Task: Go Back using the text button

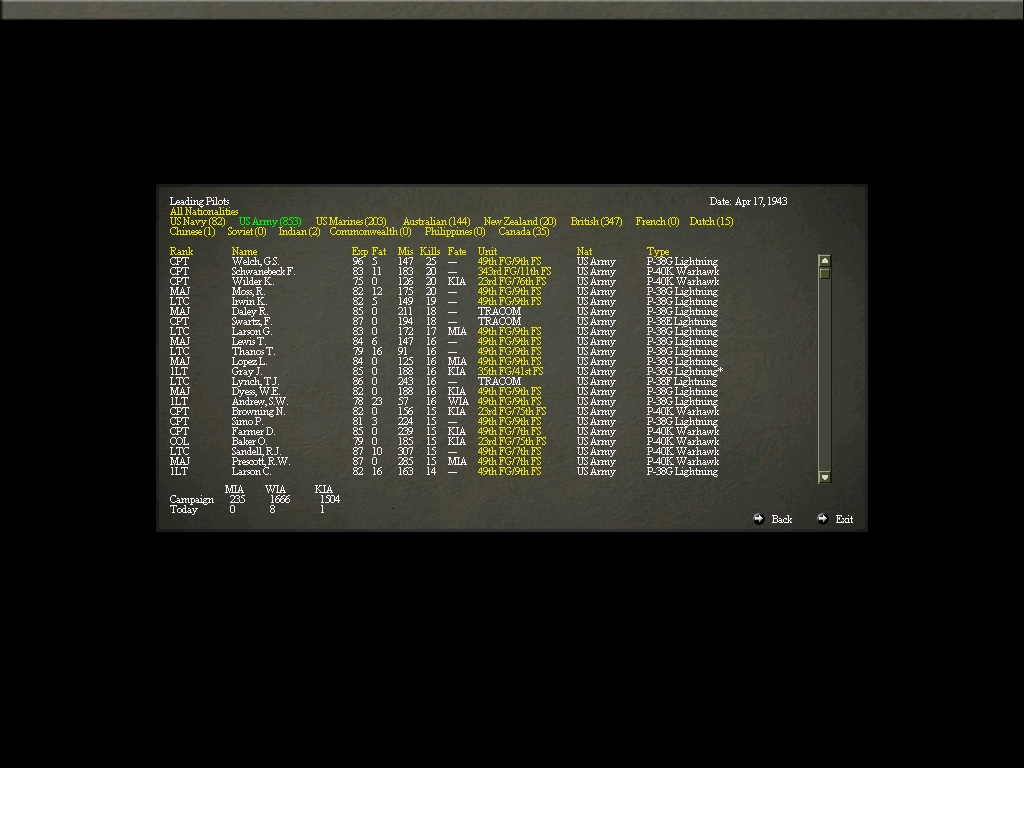Action: click(x=782, y=520)
